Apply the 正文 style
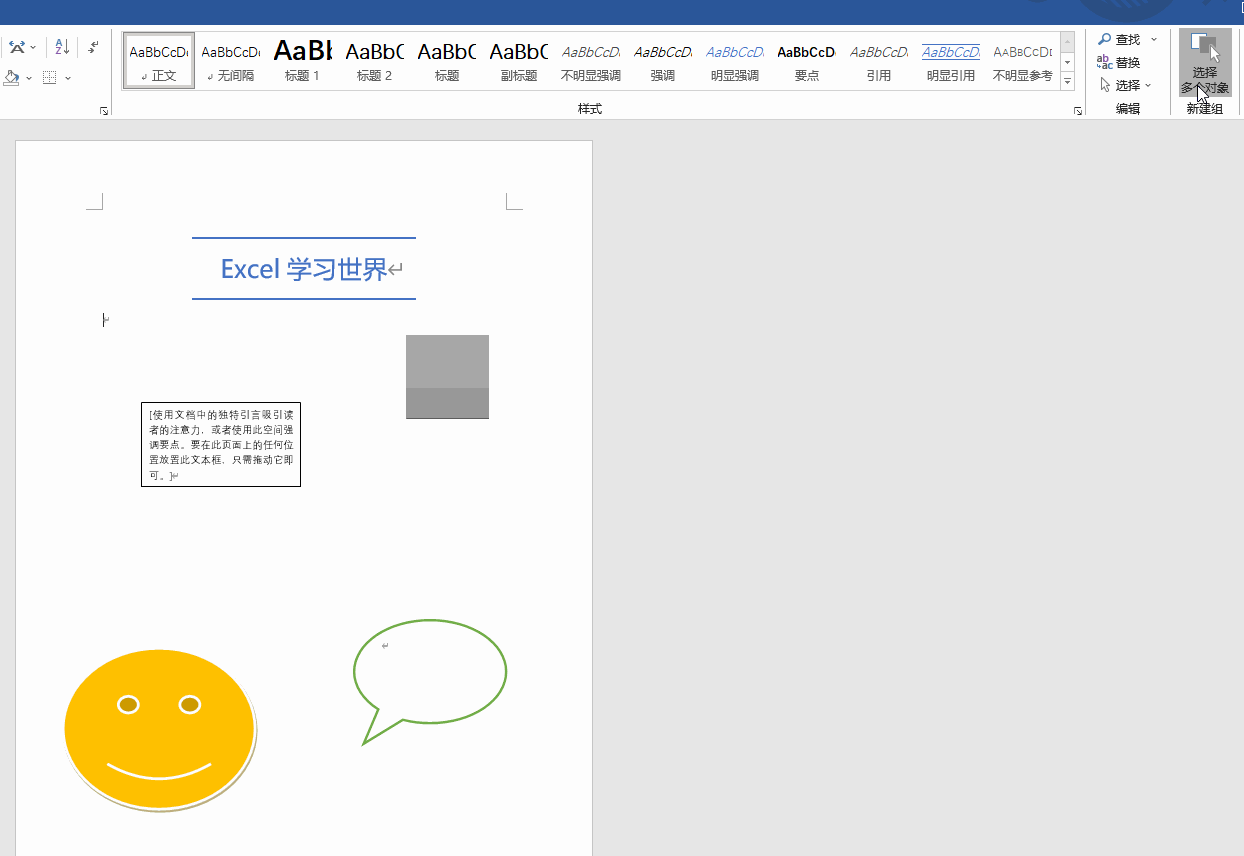 point(159,60)
